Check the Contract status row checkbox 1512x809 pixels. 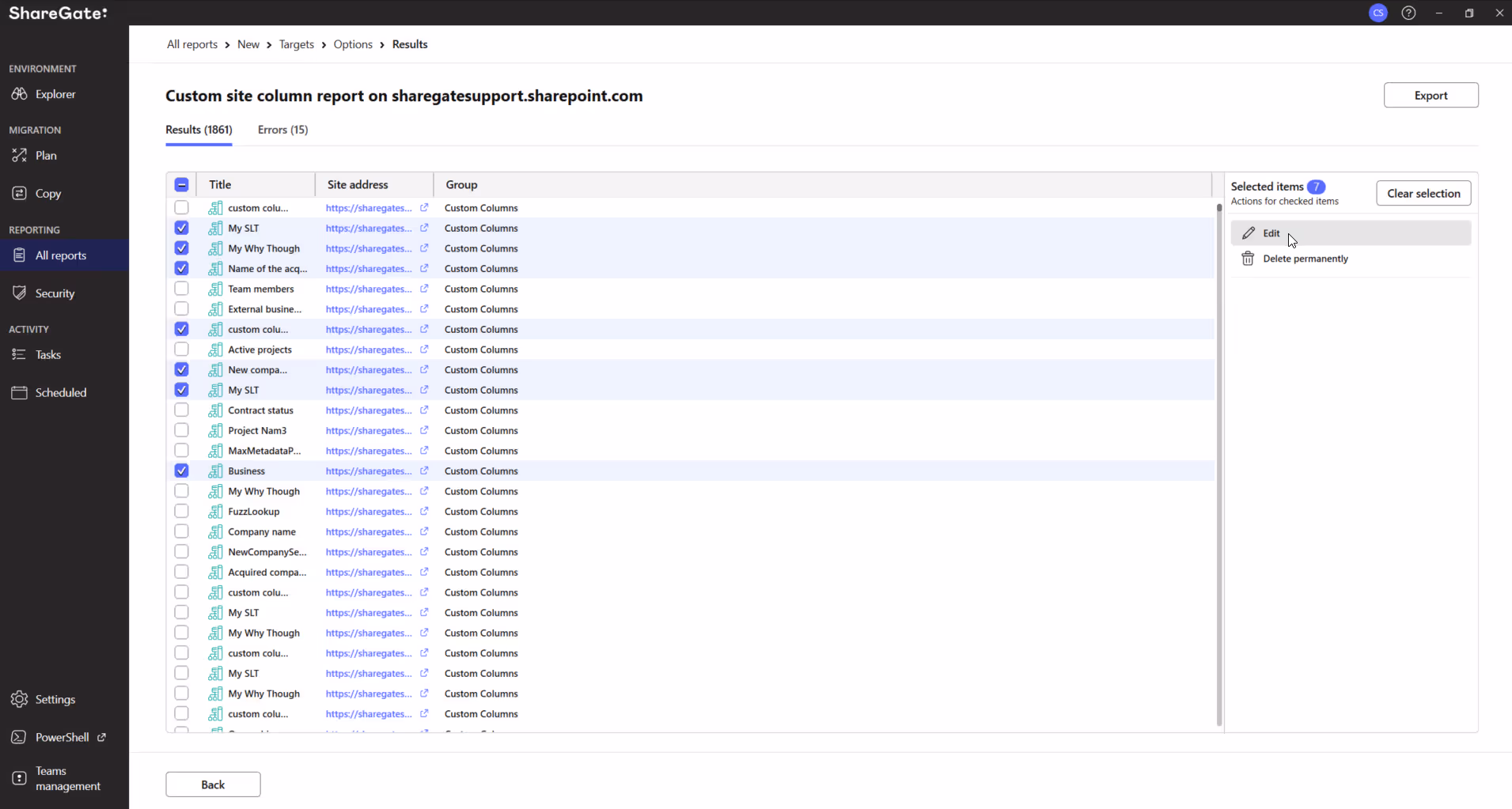[181, 410]
